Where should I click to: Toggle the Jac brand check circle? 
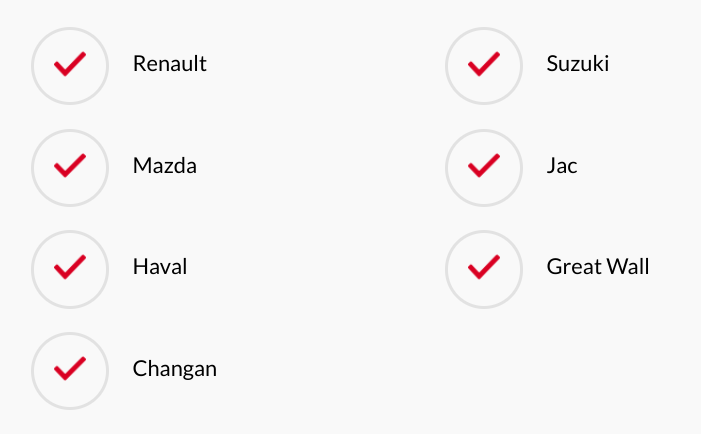click(x=484, y=168)
